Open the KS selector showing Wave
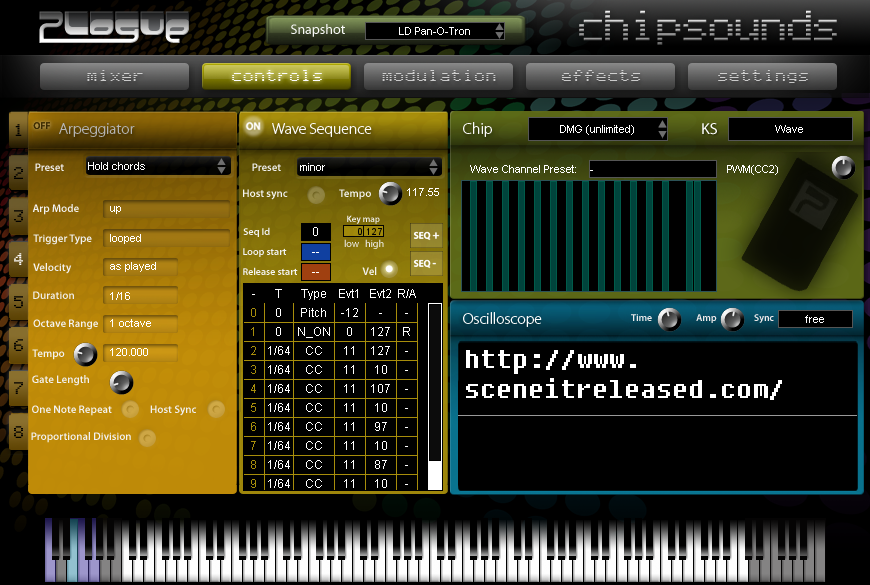Viewport: 870px width, 585px height. click(790, 129)
